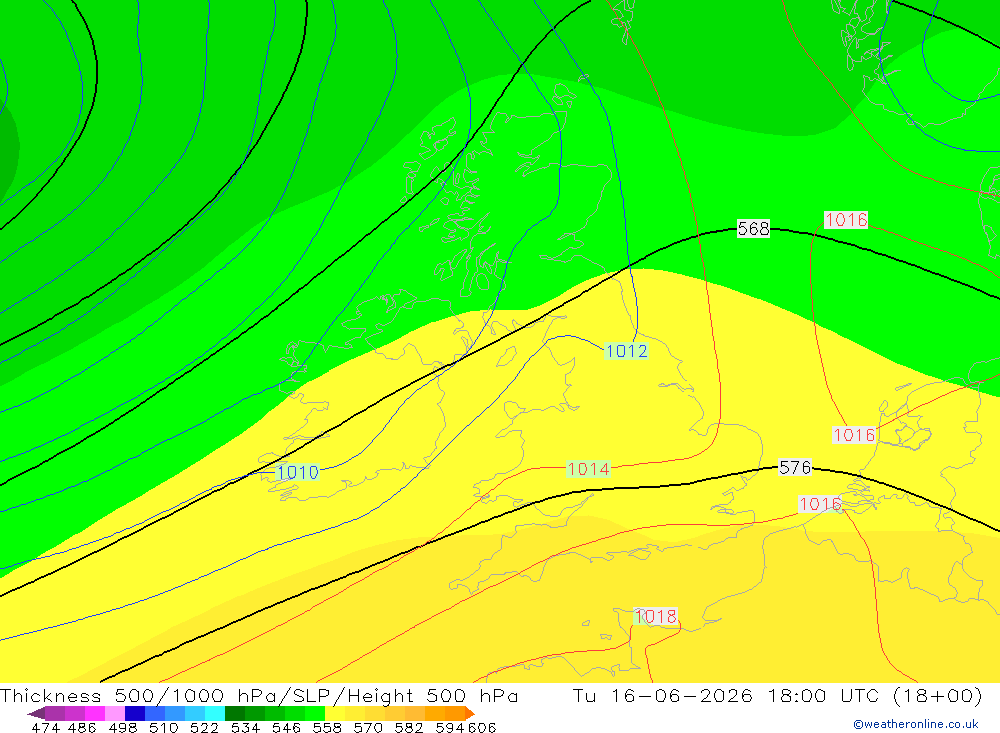This screenshot has width=1000, height=733.
Task: Click the map title starting with Thickness 500/1000 hPa
Action: tap(259, 695)
